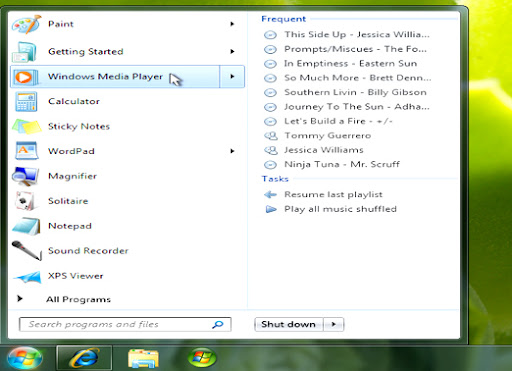This screenshot has height=371, width=512.
Task: Click the Sticky Notes icon
Action: point(27,127)
